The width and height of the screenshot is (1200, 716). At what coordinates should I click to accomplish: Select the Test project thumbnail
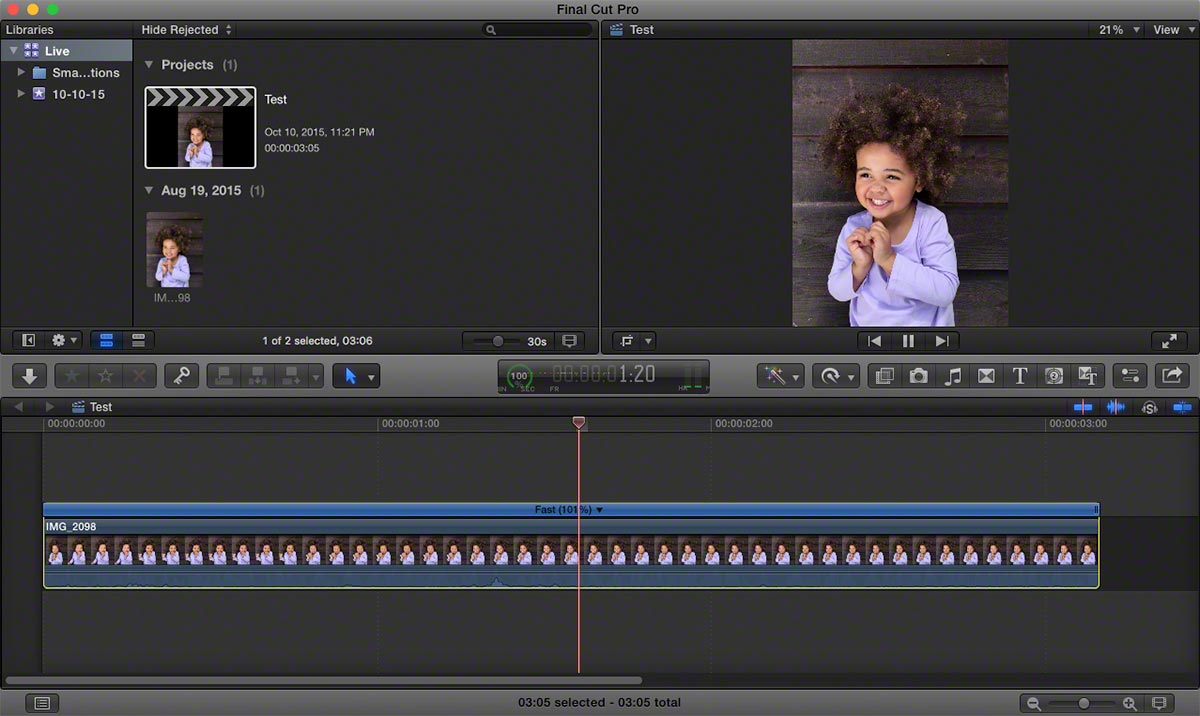point(200,127)
